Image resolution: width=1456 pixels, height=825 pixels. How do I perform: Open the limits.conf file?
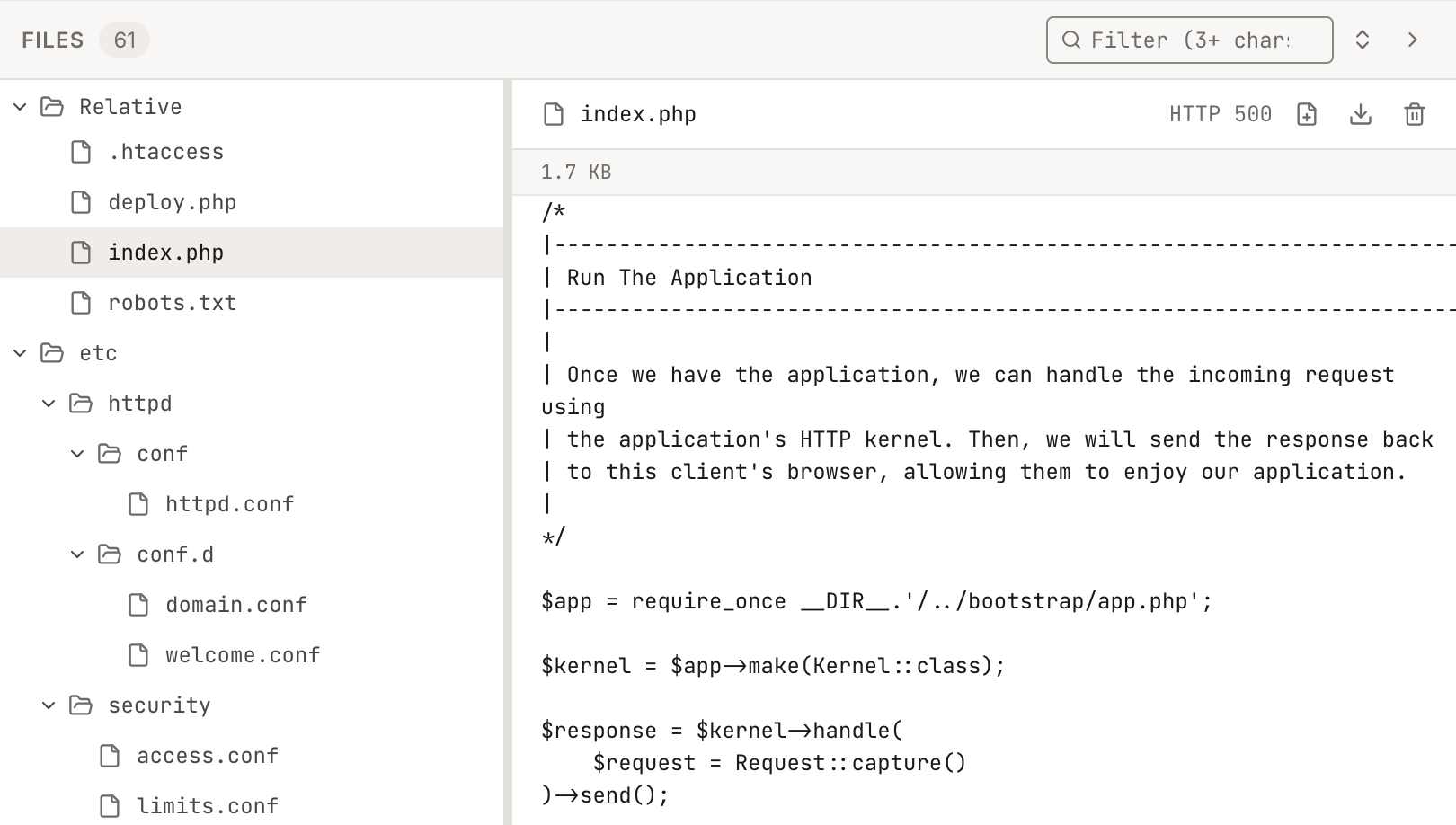tap(252, 806)
